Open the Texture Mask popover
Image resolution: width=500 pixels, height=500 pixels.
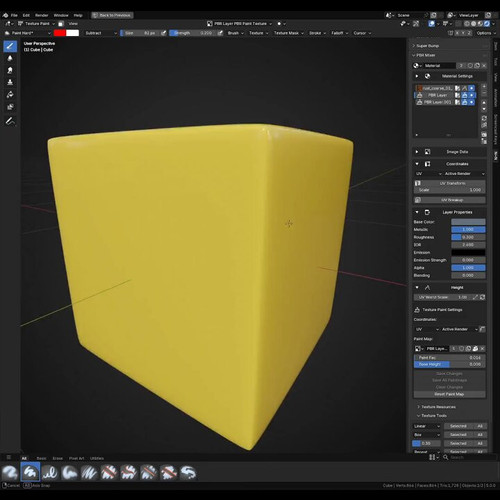coord(288,33)
